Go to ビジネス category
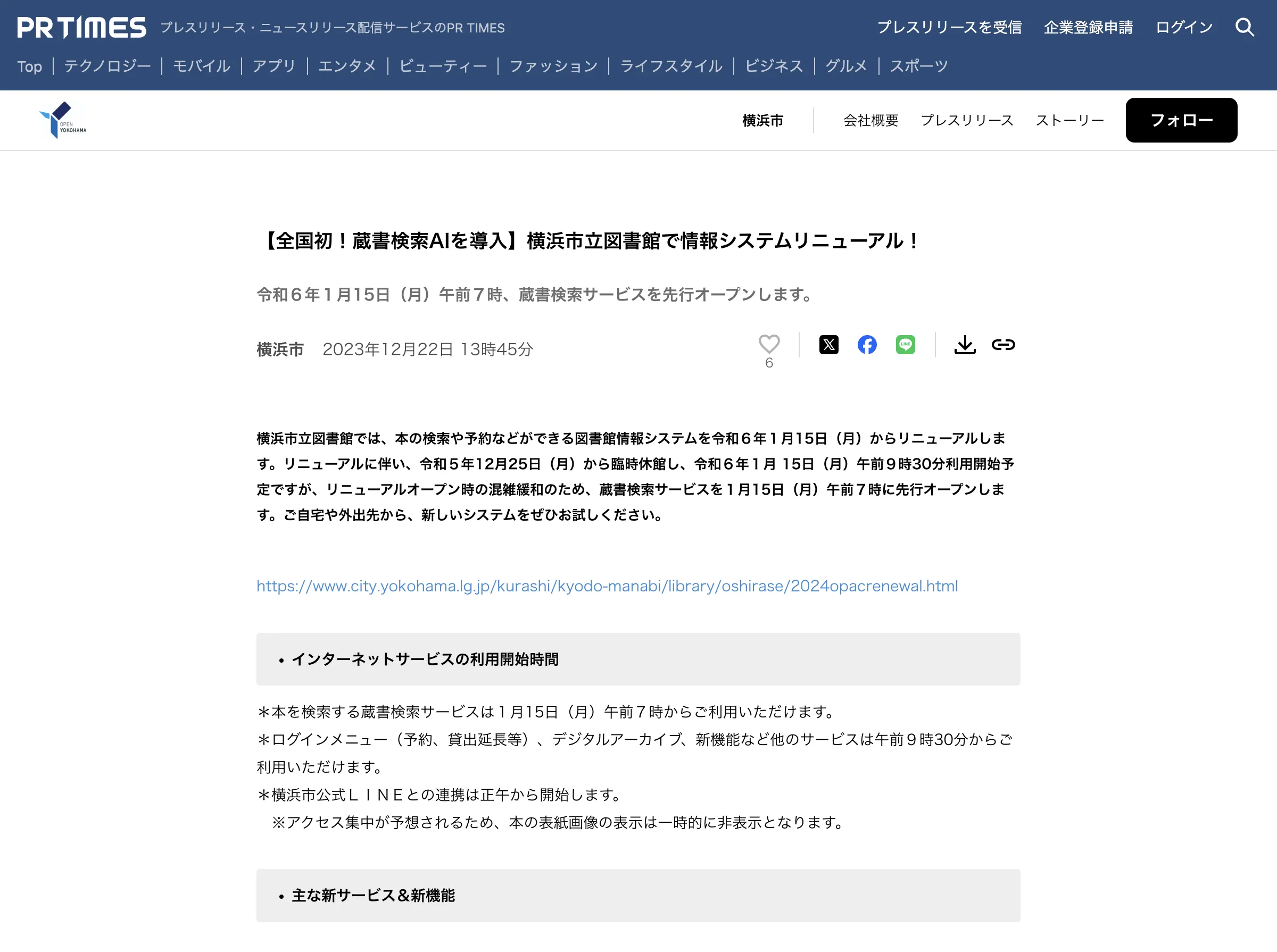The height and width of the screenshot is (952, 1277). 774,66
